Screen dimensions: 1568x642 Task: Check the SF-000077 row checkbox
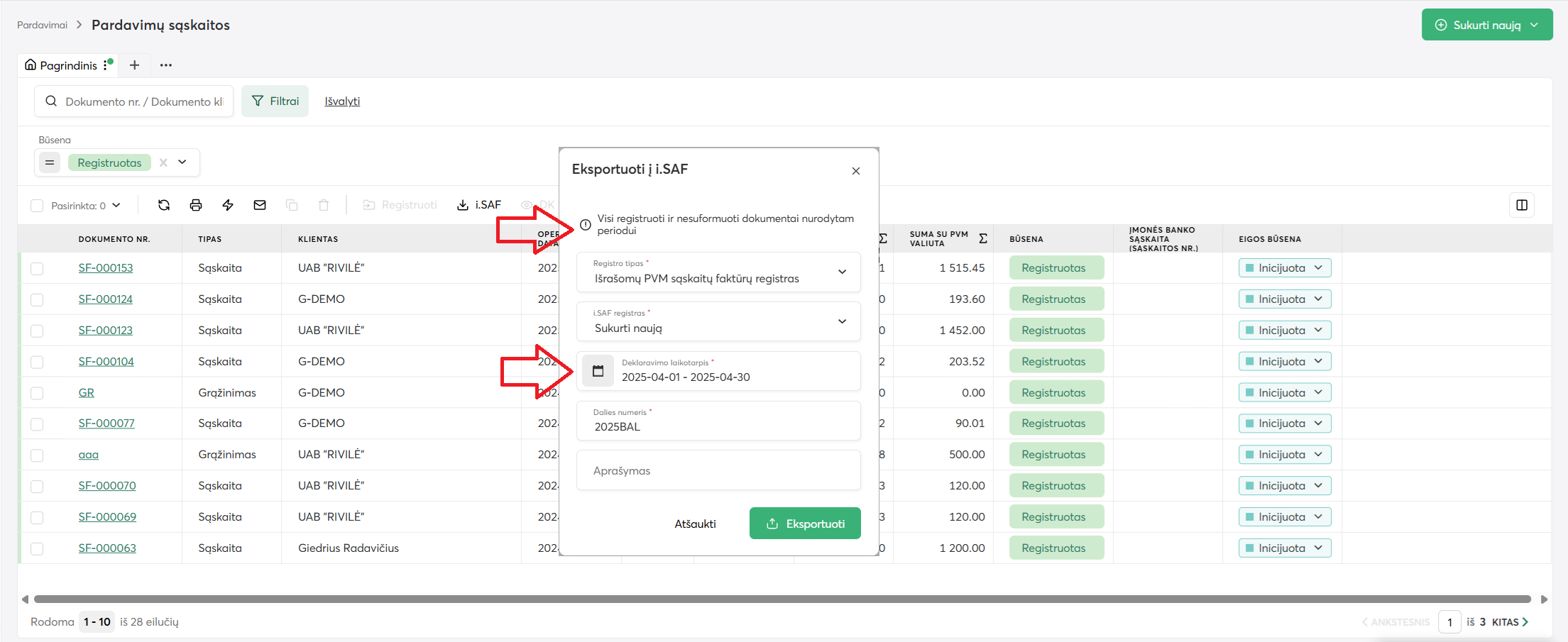[37, 424]
